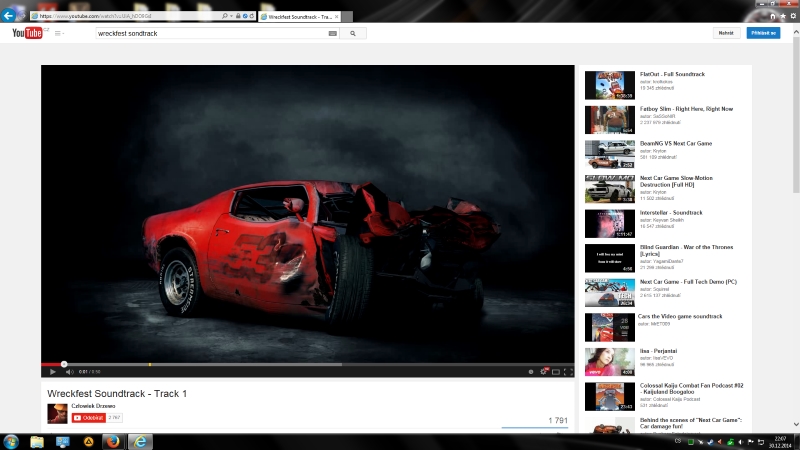
Task: Click the magnifier search button
Action: 353,34
